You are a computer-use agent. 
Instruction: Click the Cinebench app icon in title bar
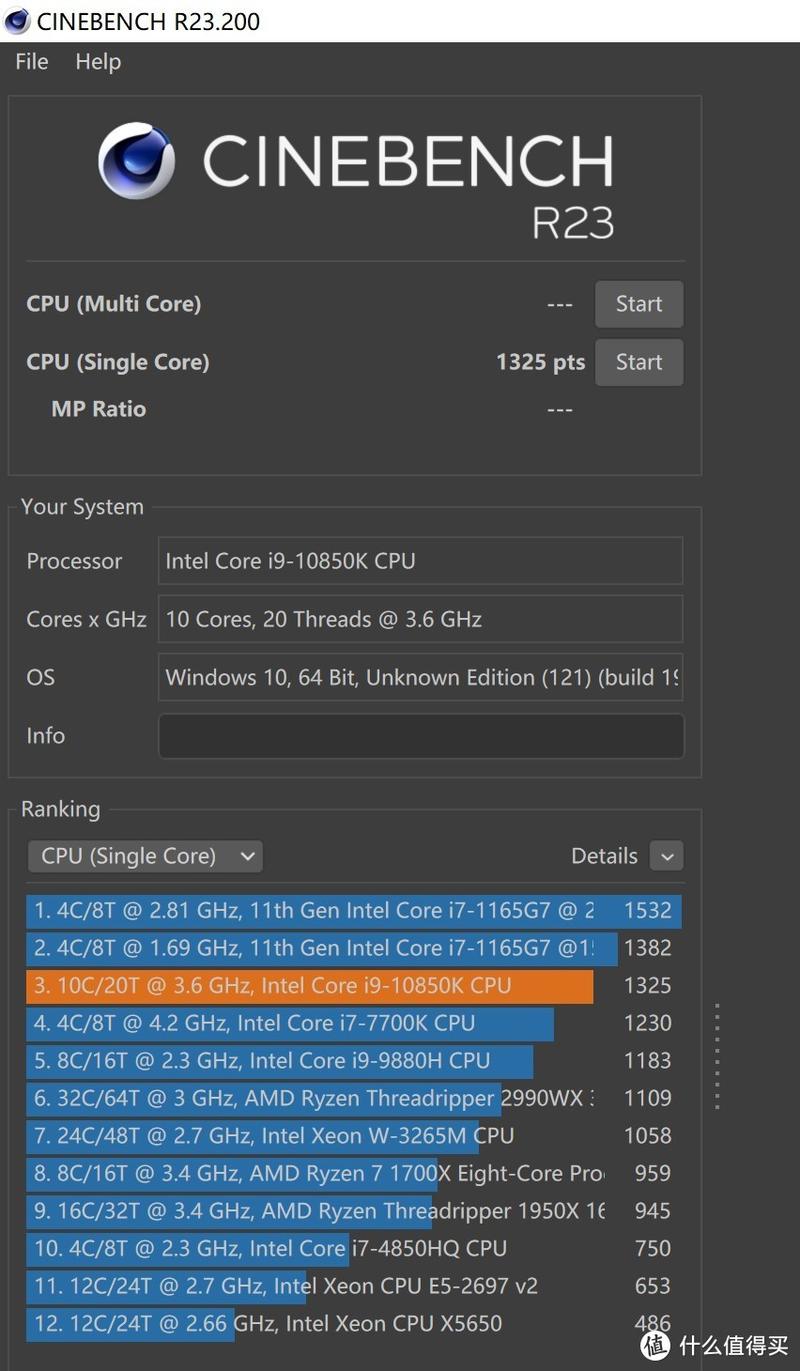click(16, 21)
